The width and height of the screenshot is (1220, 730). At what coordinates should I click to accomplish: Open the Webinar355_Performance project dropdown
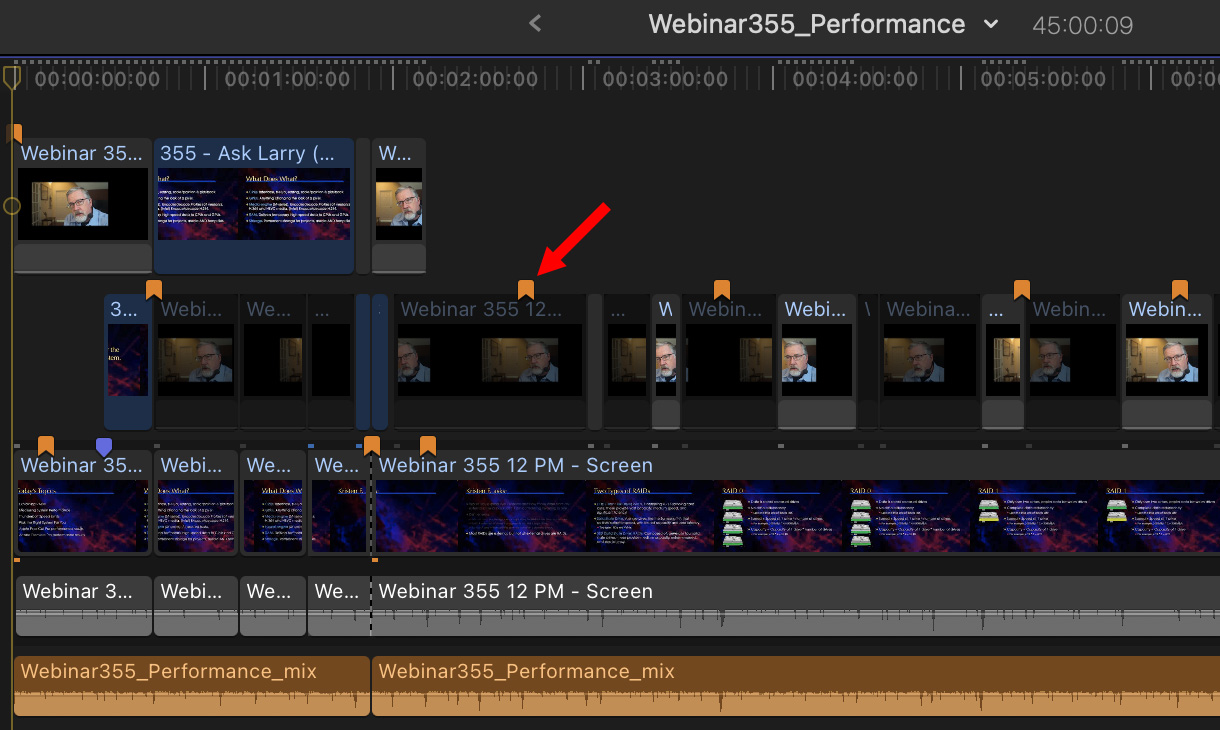point(806,24)
